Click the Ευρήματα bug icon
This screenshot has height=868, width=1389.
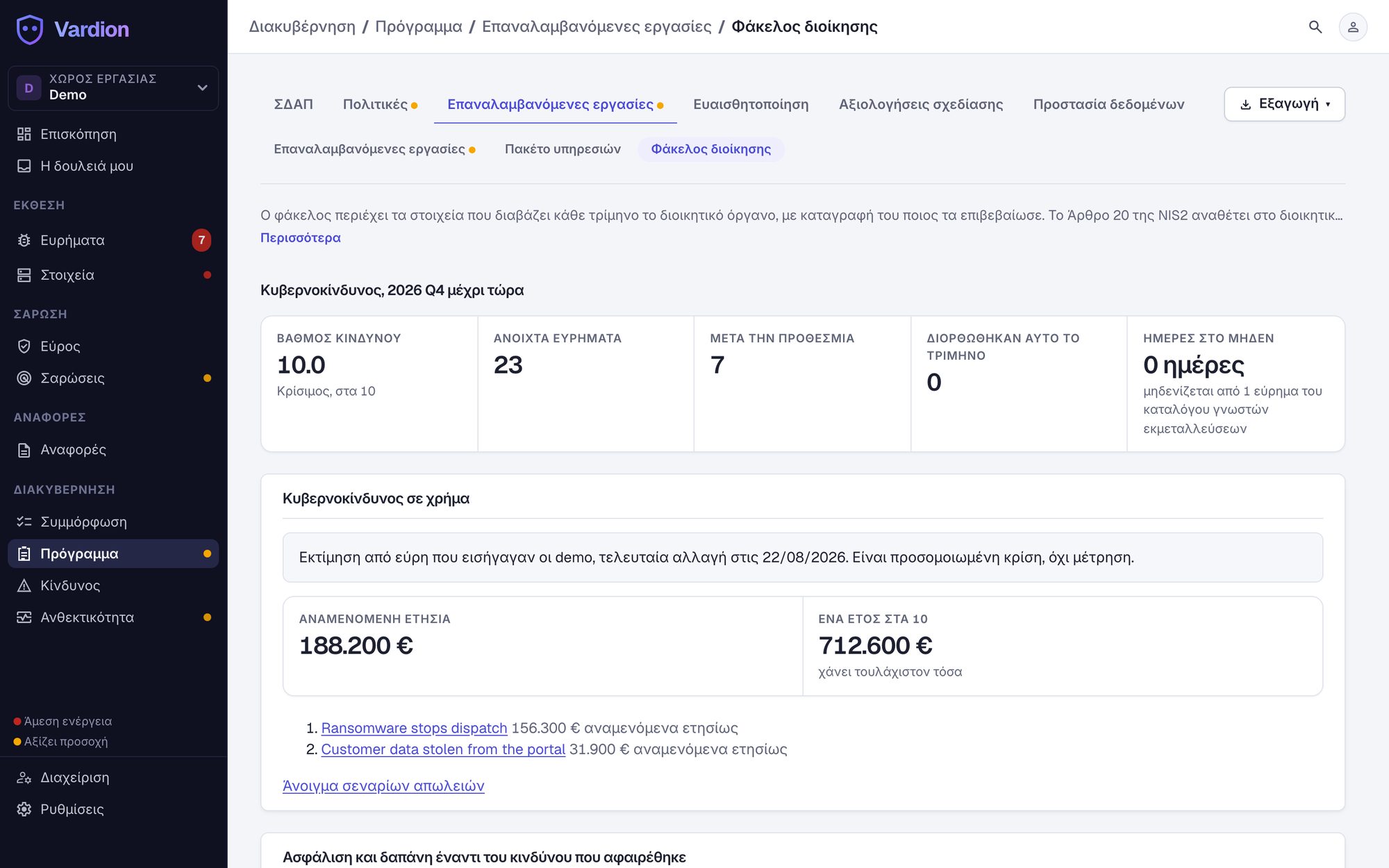(24, 240)
